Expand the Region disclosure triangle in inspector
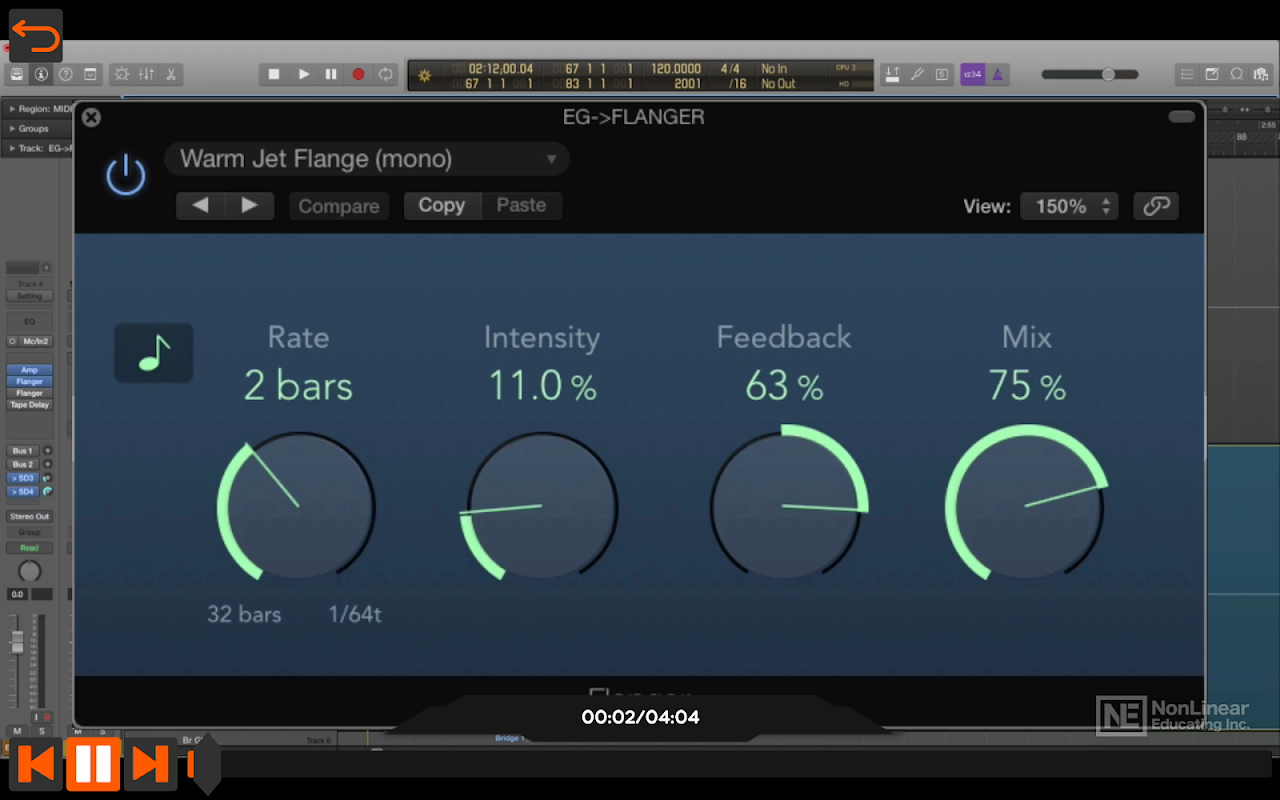Image resolution: width=1280 pixels, height=800 pixels. click(x=12, y=108)
